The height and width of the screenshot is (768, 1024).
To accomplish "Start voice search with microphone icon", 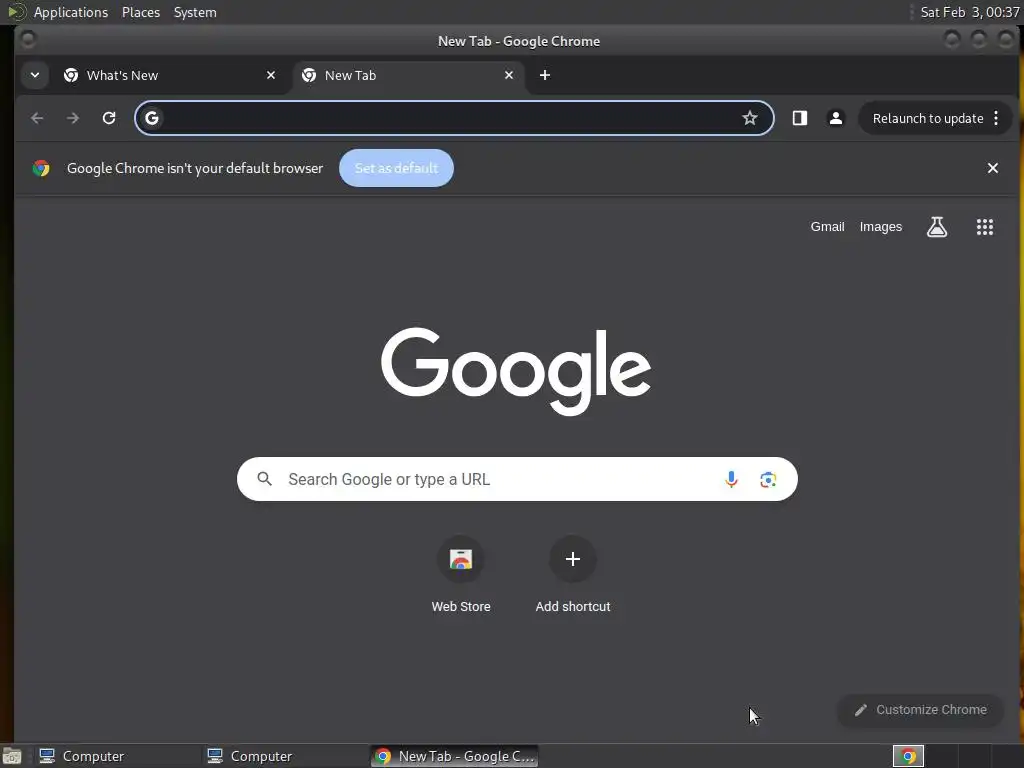I will 731,479.
